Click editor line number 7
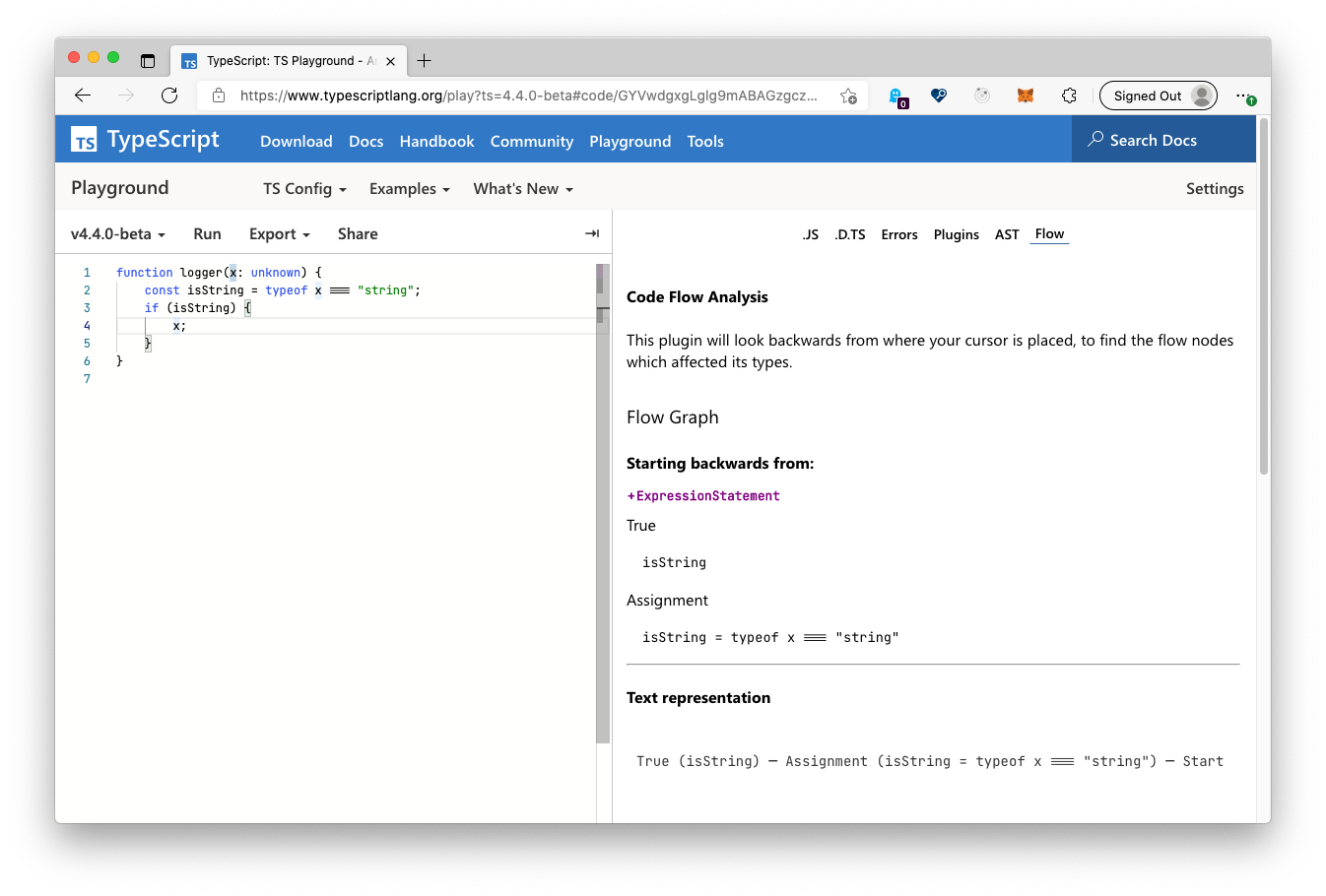 (87, 378)
